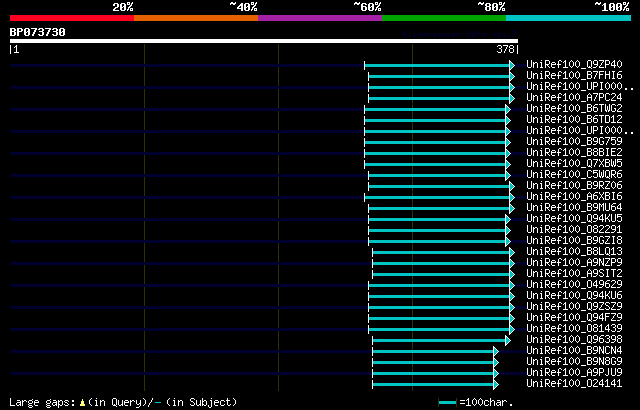
Task: Click the ~60% legend percentage label
Action: [x=367, y=7]
